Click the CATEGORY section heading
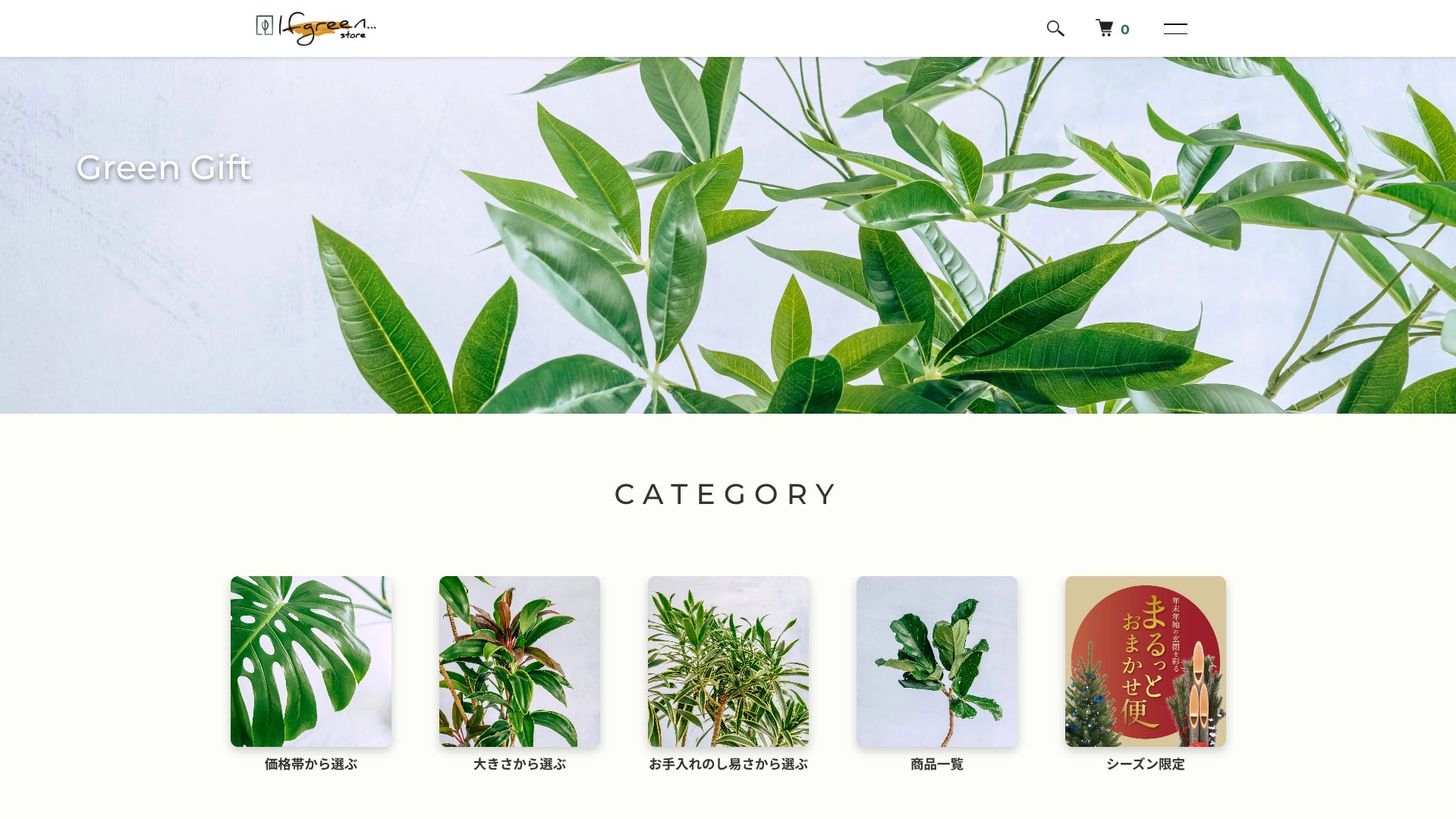The height and width of the screenshot is (819, 1456). (727, 494)
